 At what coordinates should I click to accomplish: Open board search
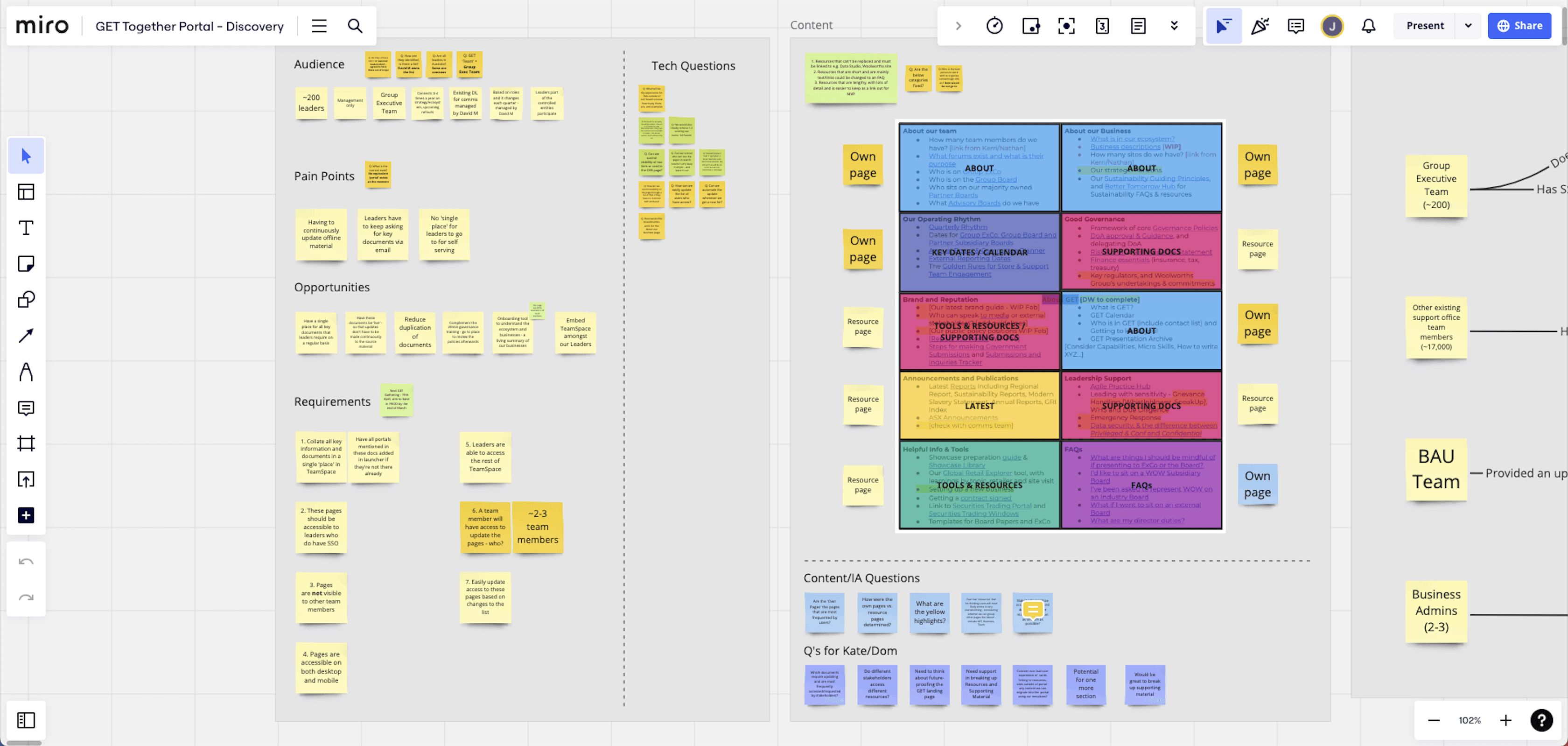(356, 26)
